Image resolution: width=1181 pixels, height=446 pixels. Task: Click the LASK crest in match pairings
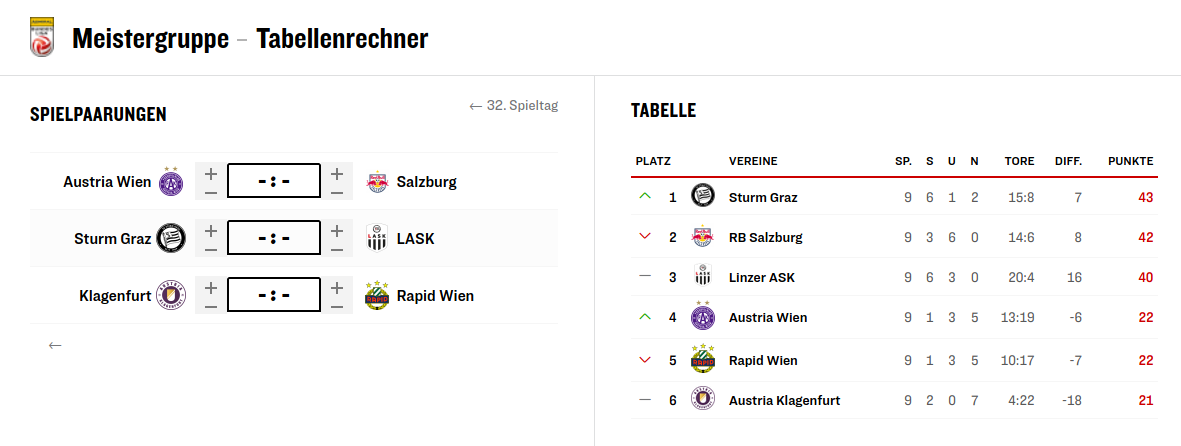377,238
